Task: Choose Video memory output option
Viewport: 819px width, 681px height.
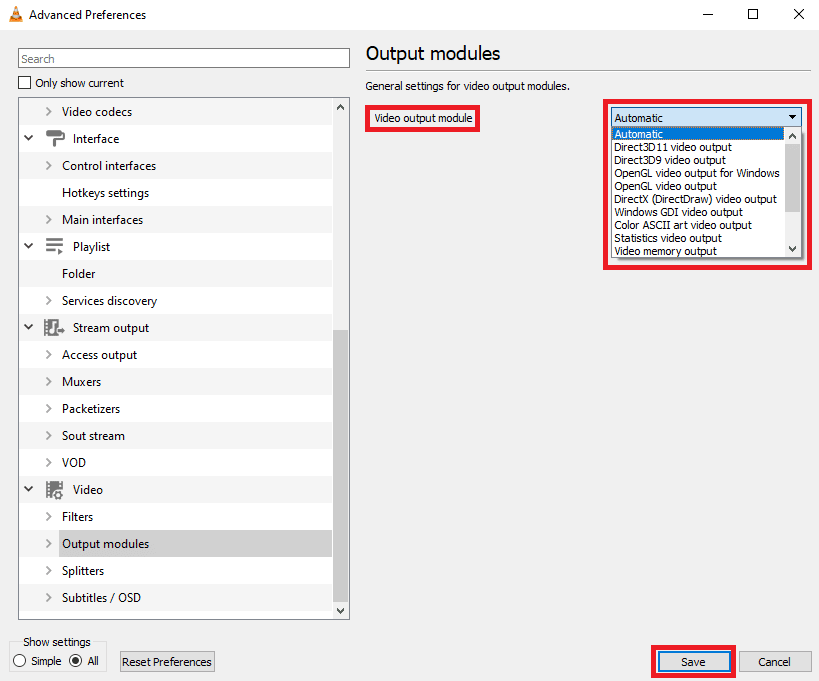Action: (x=698, y=251)
